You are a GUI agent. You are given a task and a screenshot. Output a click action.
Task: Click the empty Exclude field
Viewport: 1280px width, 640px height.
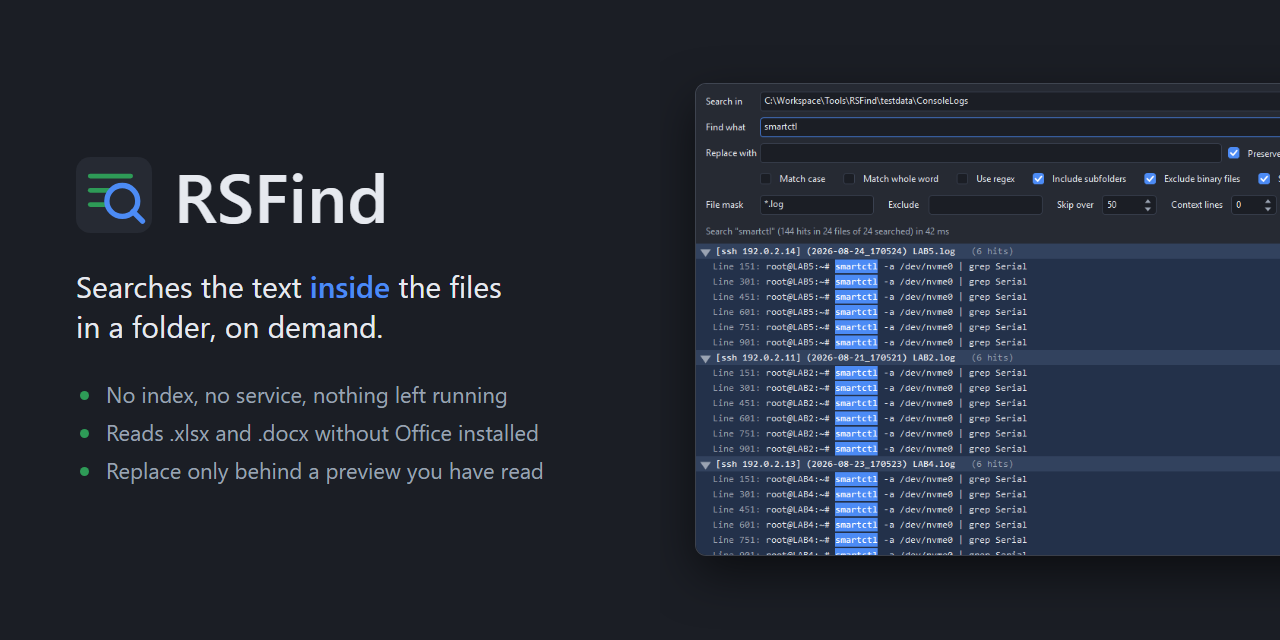click(985, 205)
